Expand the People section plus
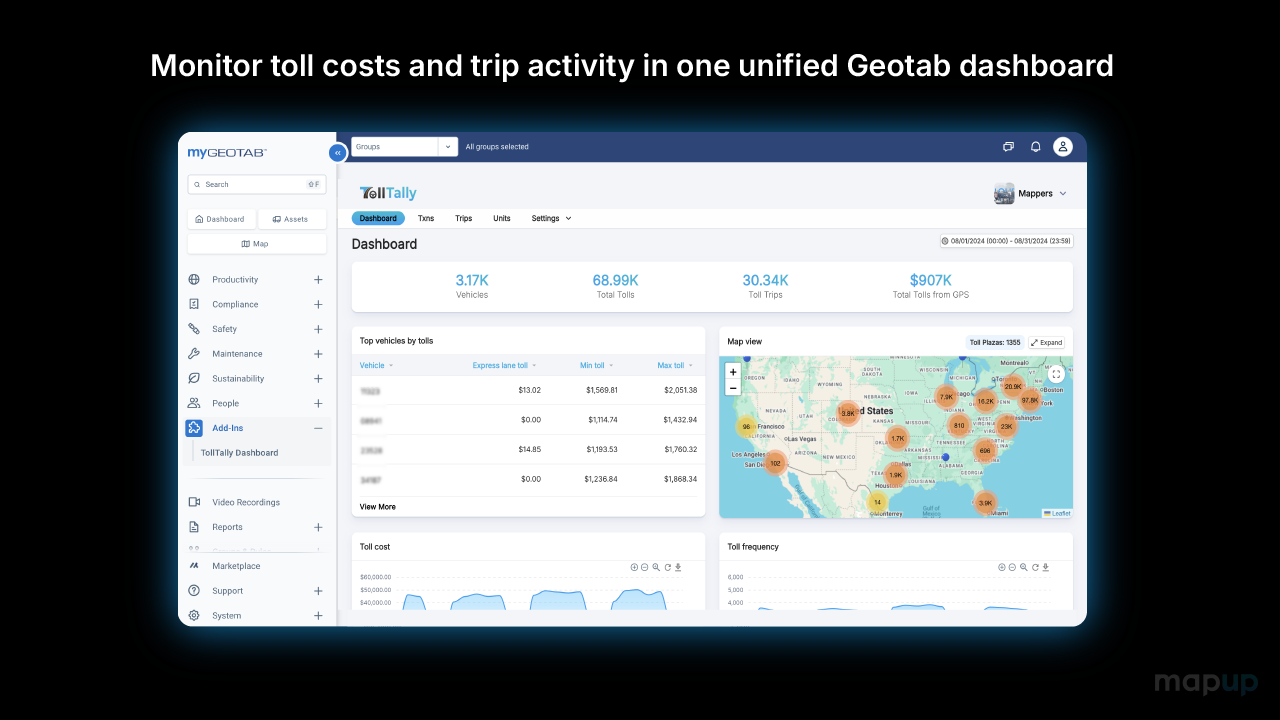The image size is (1280, 720). (318, 403)
